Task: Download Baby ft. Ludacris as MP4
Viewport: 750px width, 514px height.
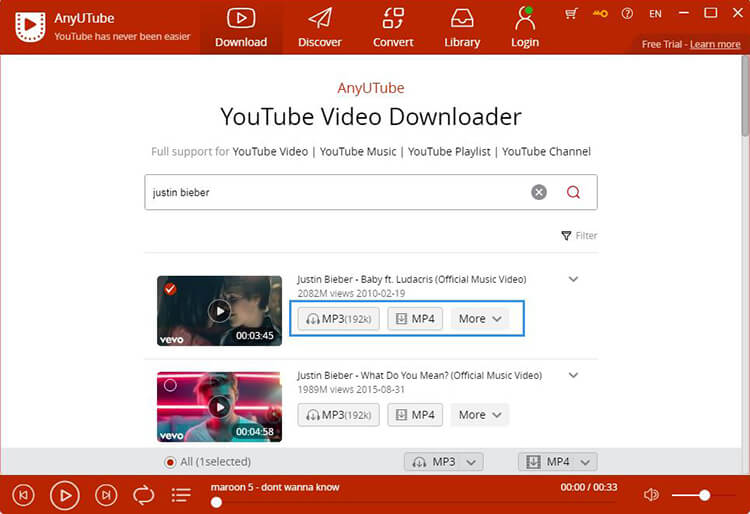Action: [x=415, y=319]
